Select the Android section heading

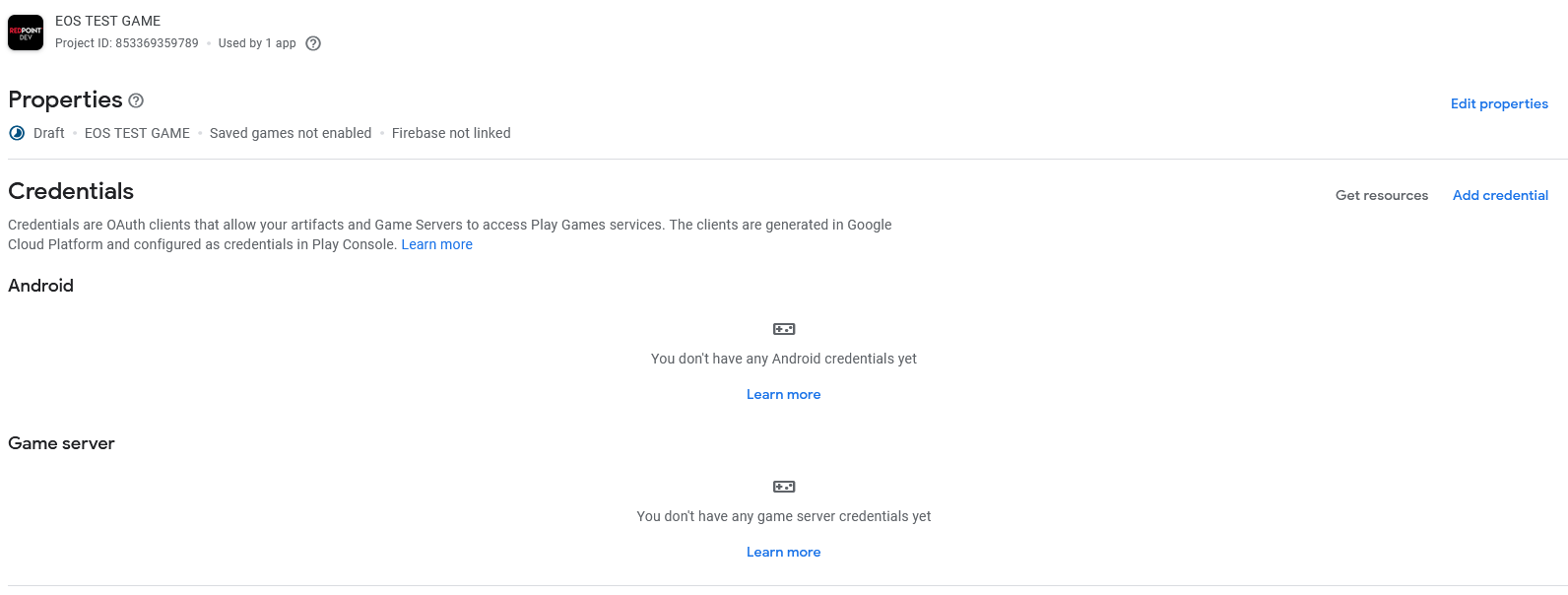point(40,286)
